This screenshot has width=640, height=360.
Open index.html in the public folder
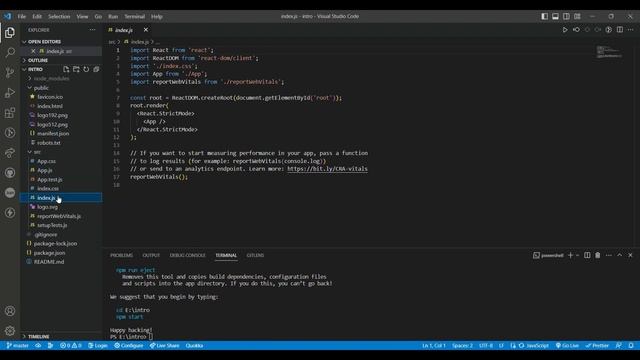coord(50,106)
